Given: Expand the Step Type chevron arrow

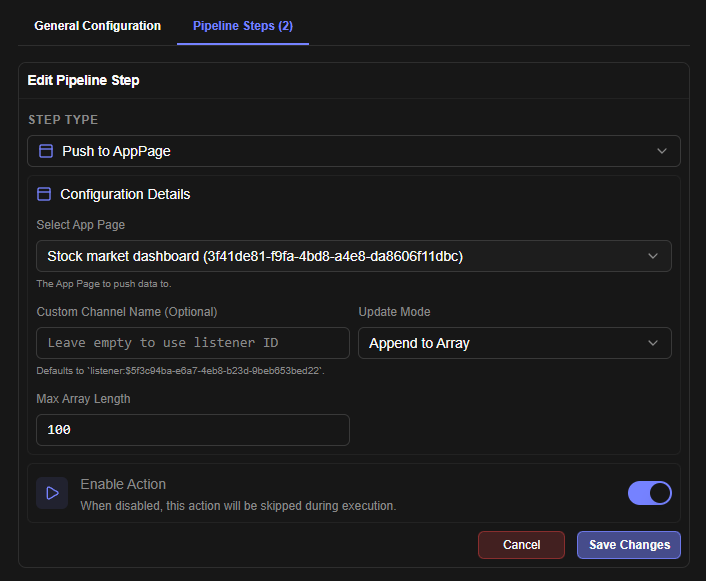Looking at the screenshot, I should pyautogui.click(x=661, y=151).
